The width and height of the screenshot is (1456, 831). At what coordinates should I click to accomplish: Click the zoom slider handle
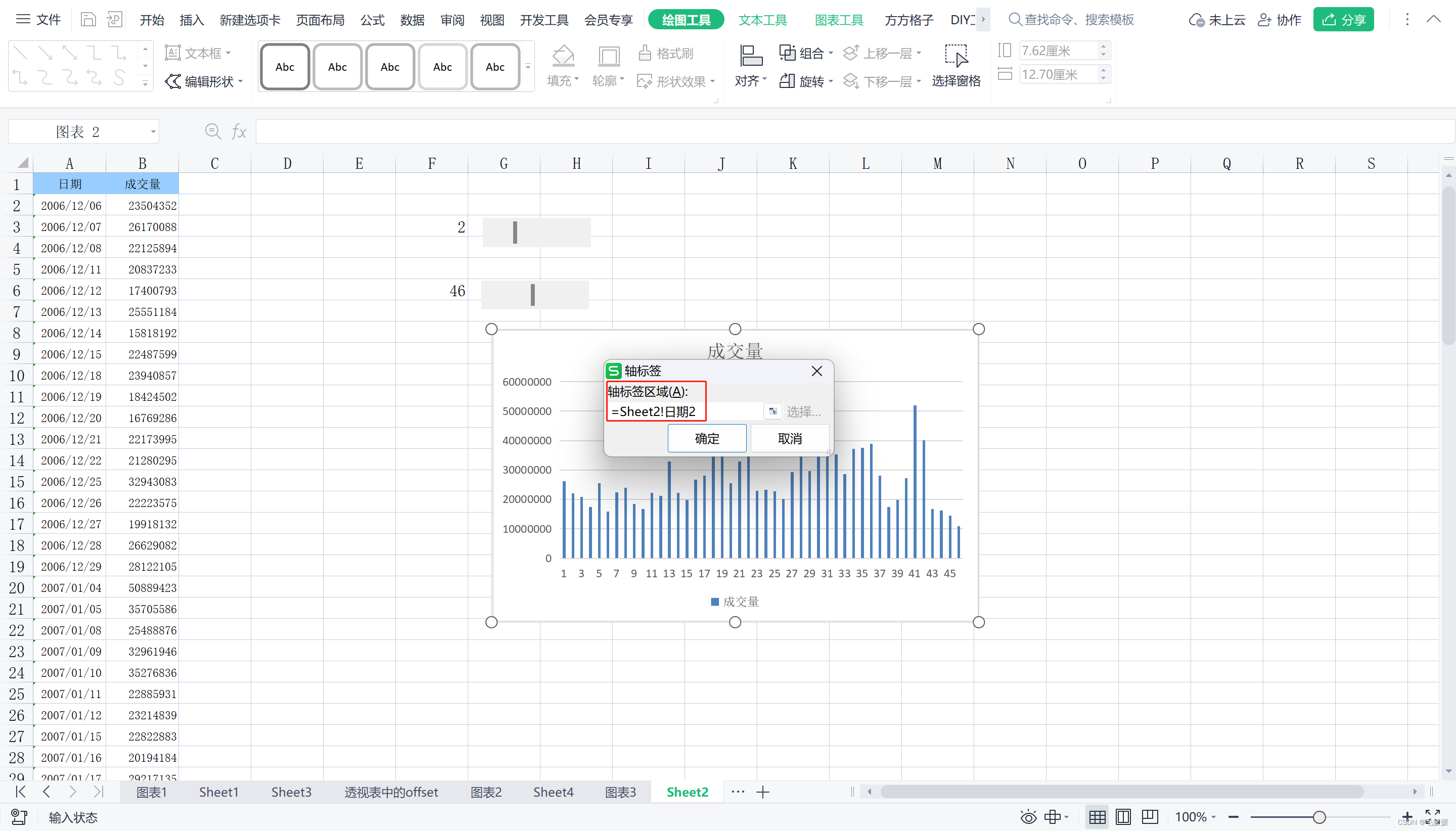(1319, 817)
